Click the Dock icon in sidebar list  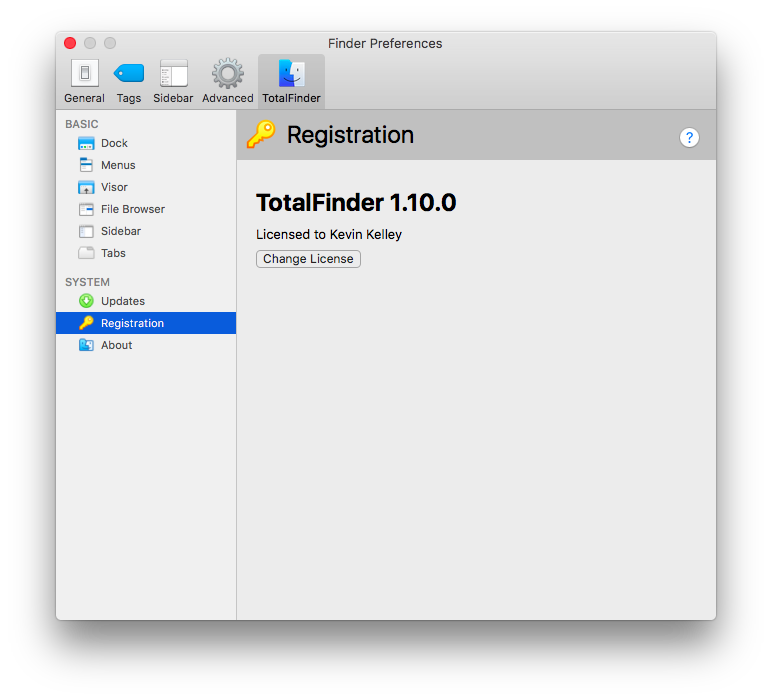86,143
